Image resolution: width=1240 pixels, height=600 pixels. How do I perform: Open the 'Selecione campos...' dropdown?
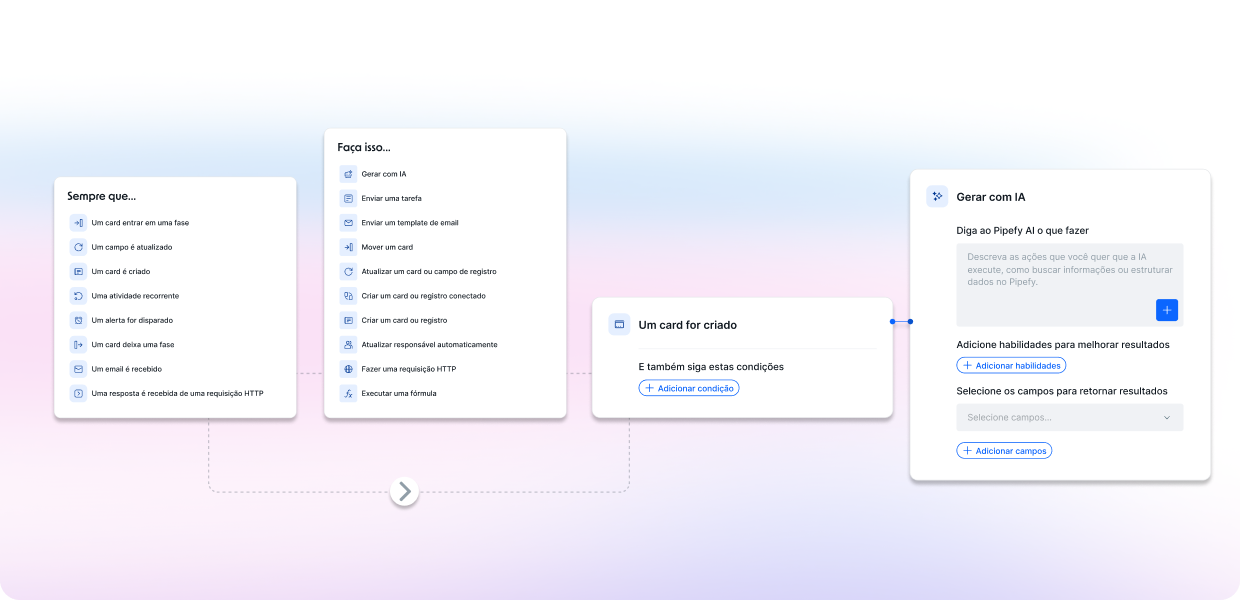1060,417
